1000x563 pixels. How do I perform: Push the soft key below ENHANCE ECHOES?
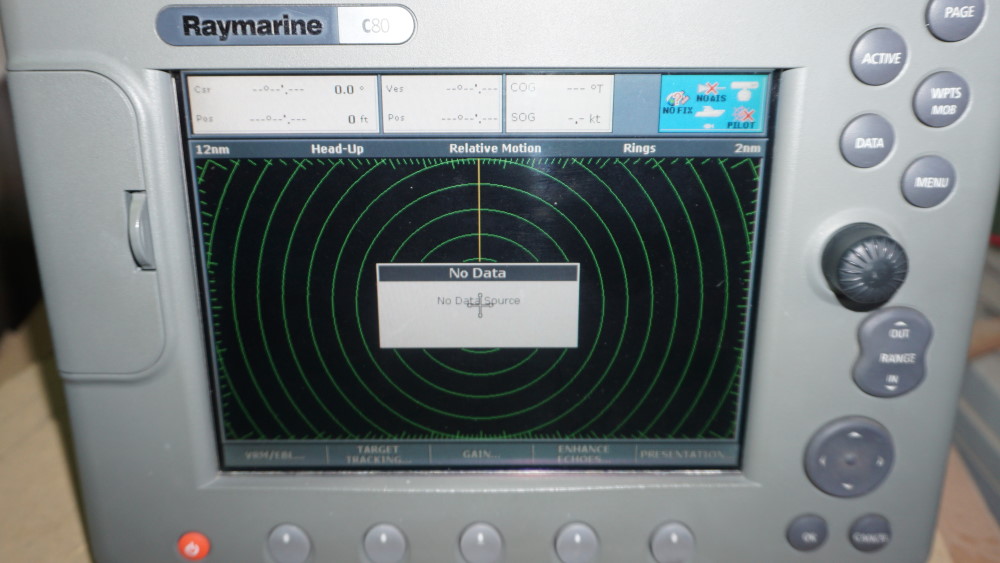[x=577, y=543]
